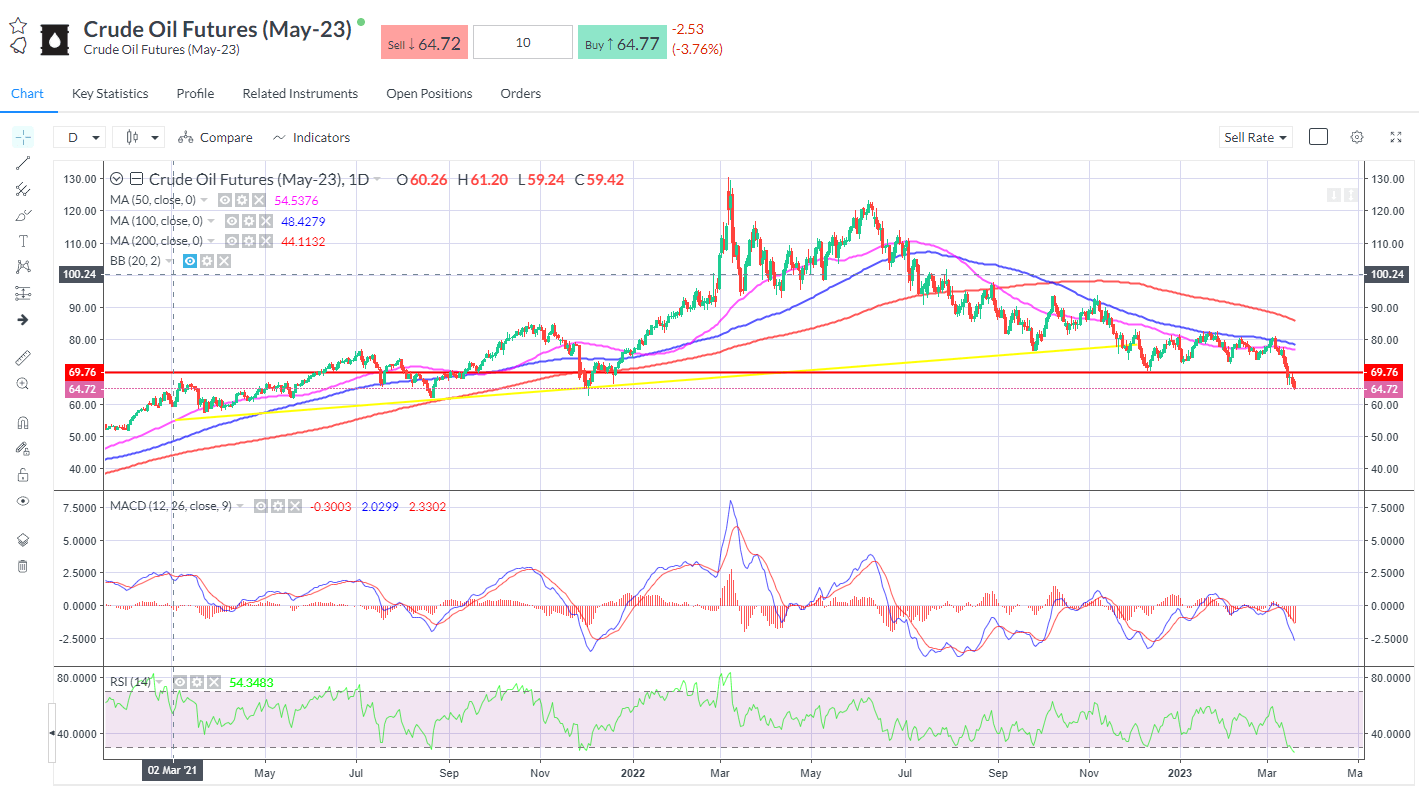
Task: Click the Buy 64.77 button
Action: click(622, 42)
